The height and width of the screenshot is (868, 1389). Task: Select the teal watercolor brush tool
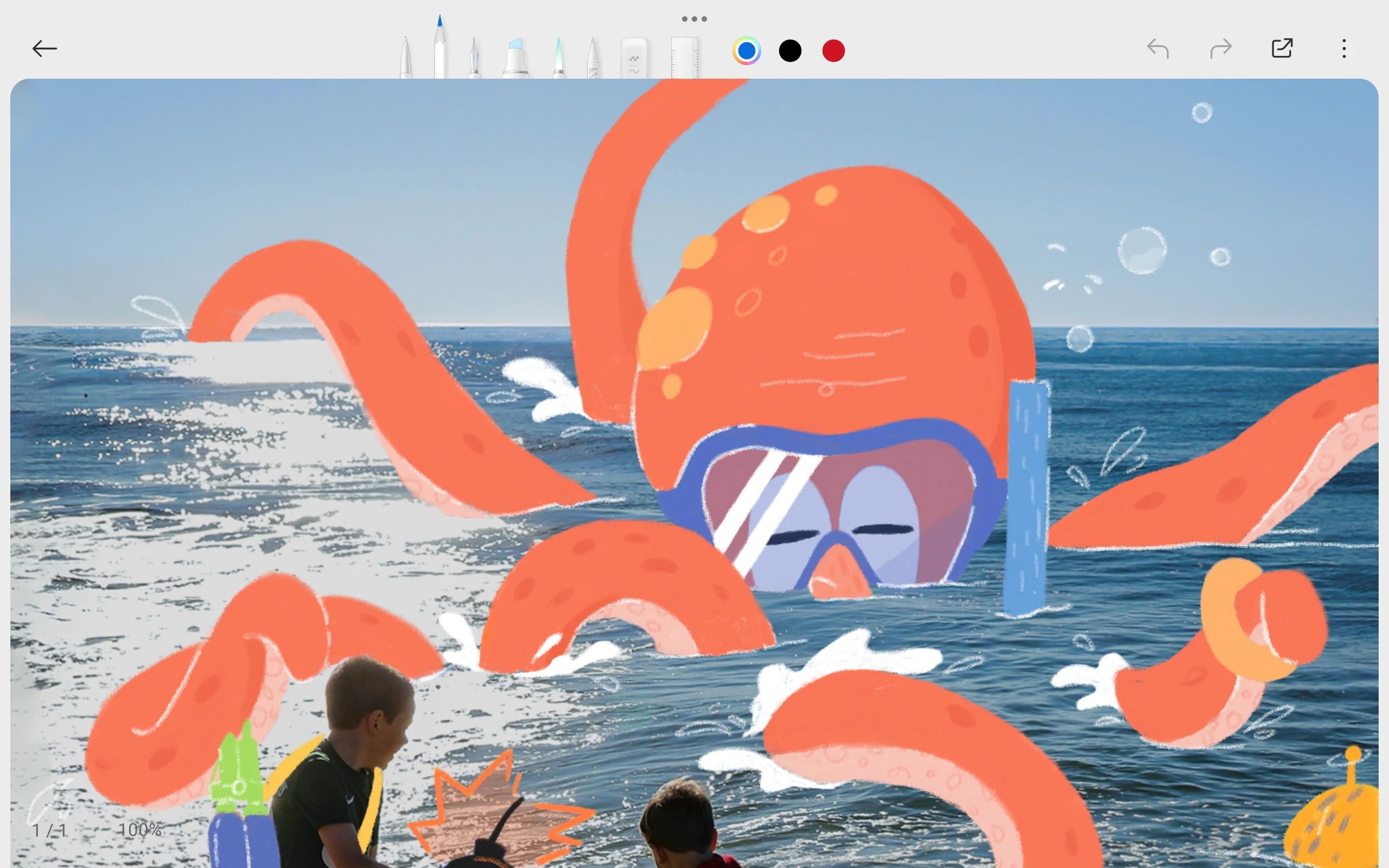(558, 58)
